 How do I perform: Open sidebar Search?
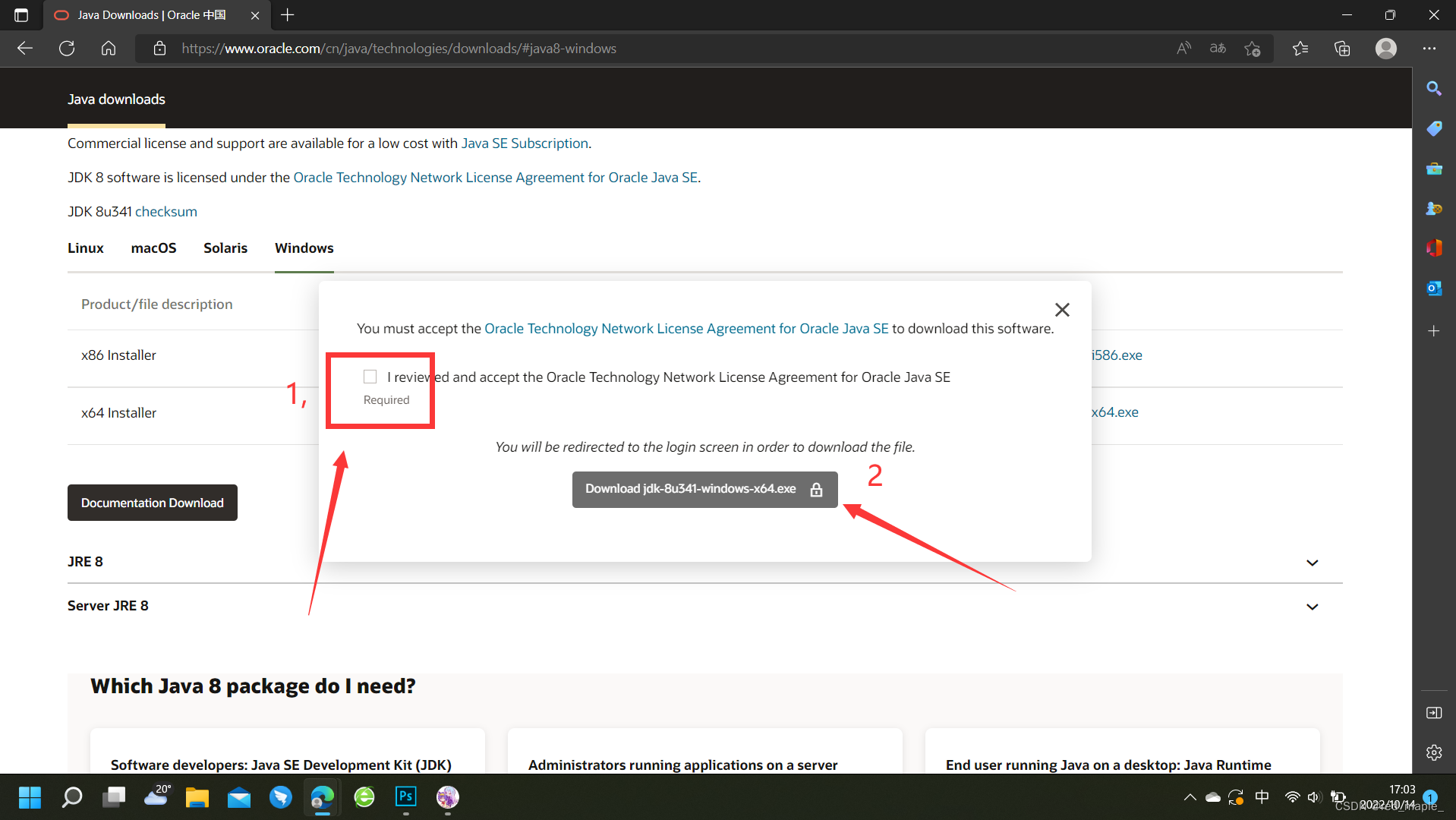[x=1434, y=89]
